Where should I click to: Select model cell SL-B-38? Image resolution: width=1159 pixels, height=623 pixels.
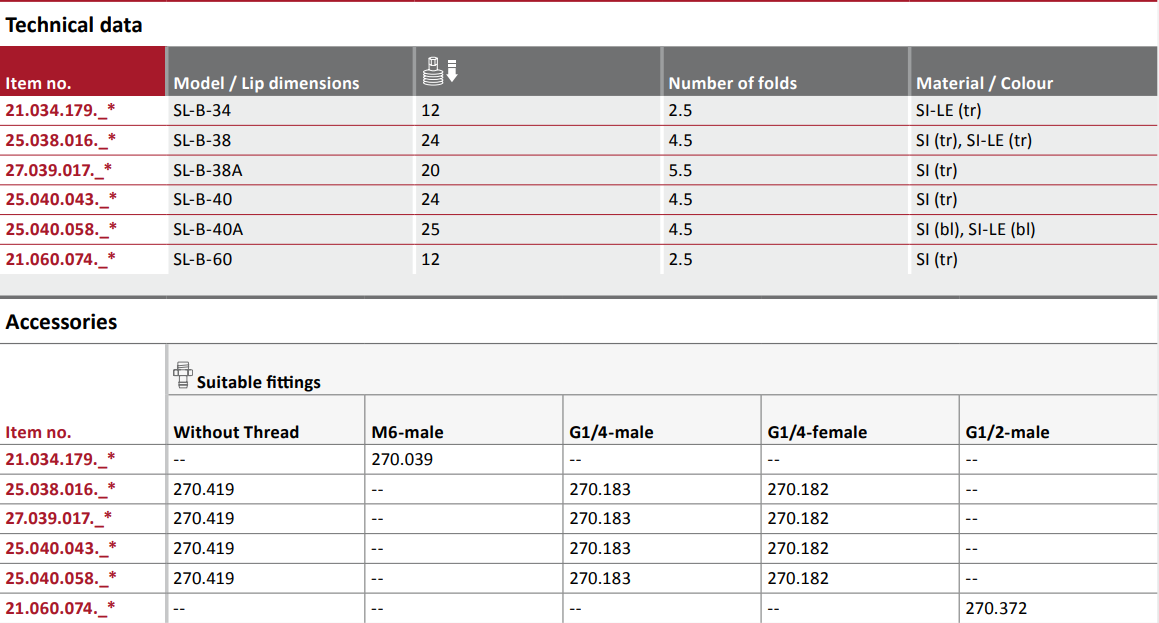coord(202,140)
